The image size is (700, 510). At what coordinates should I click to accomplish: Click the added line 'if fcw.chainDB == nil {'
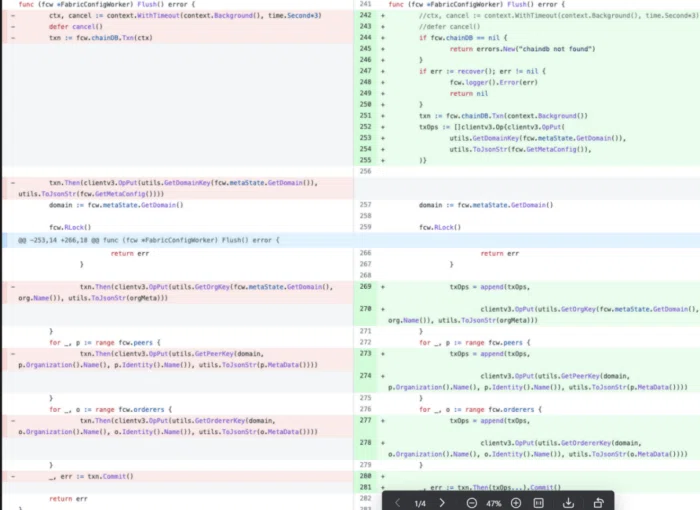tap(463, 38)
